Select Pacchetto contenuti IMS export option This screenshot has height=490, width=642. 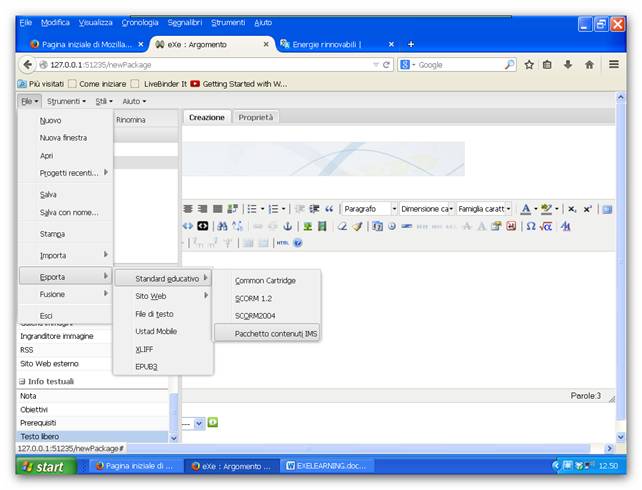click(267, 333)
